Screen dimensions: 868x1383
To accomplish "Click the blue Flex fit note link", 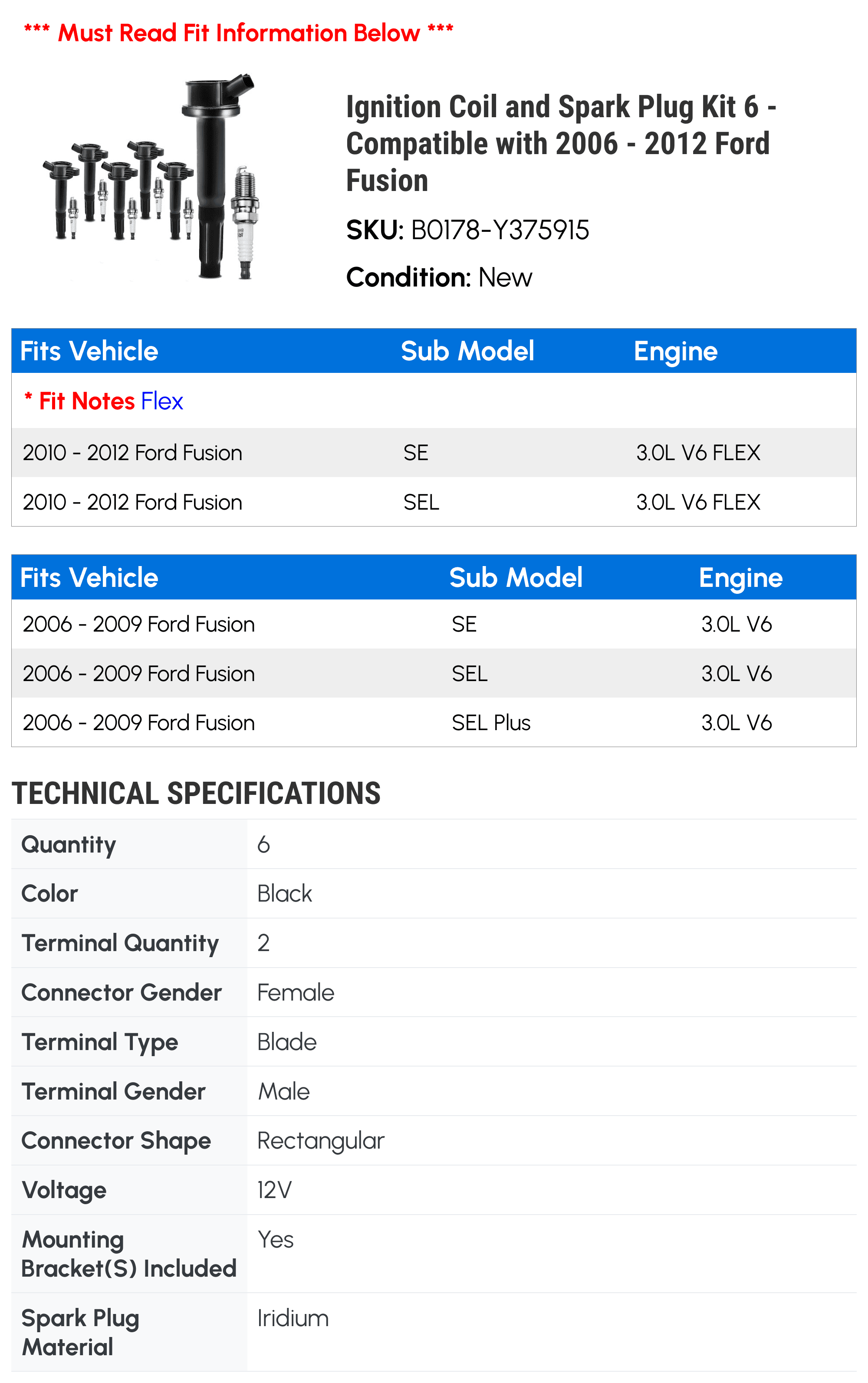I will tap(162, 401).
